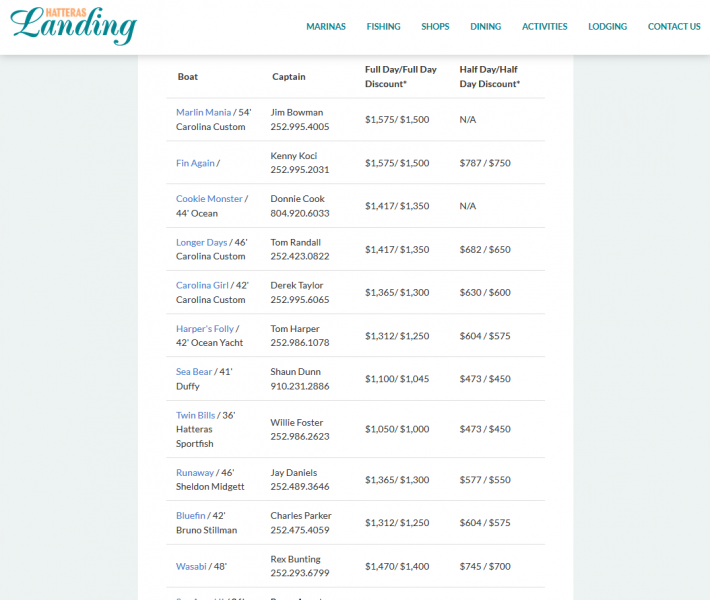Select captain Shaun Dunn's name
The image size is (710, 600).
tap(295, 372)
